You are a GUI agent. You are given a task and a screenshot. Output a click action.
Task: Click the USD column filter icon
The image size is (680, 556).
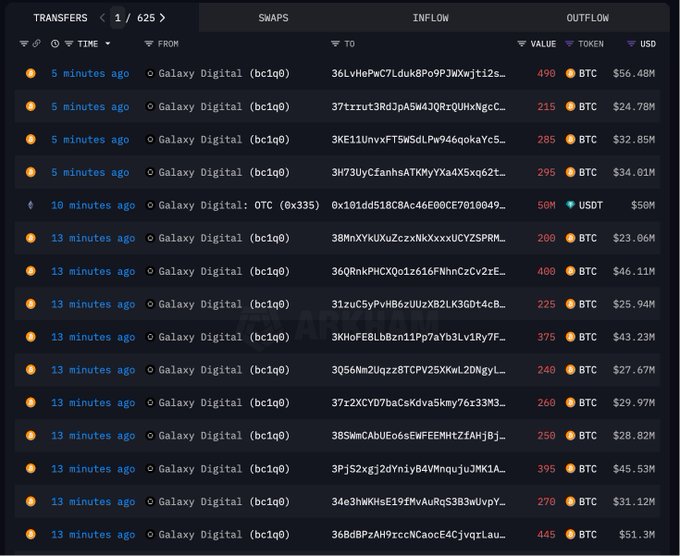click(x=631, y=44)
